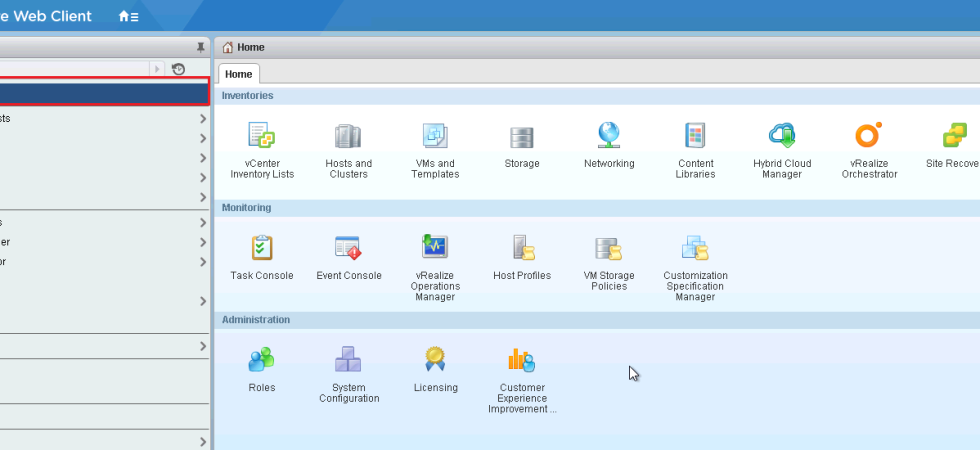
Task: Open the Roles administration page
Action: click(262, 370)
